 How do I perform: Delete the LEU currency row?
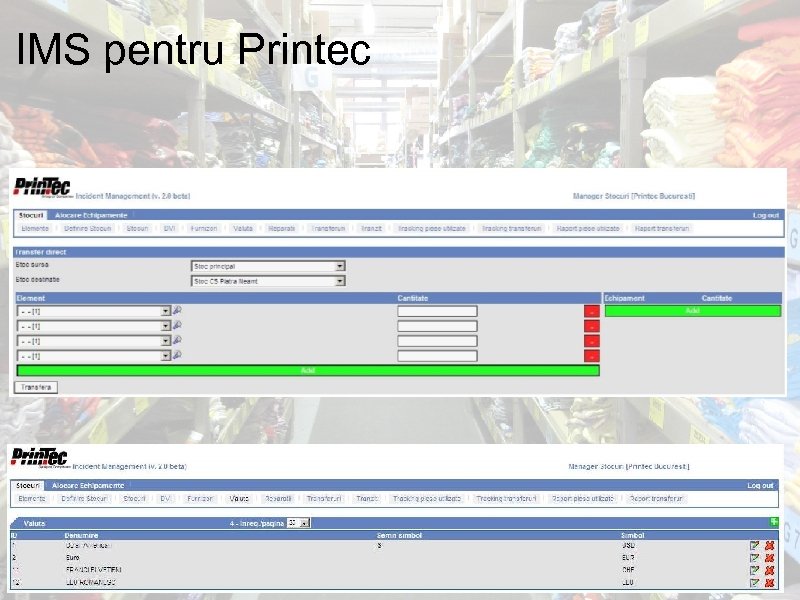(x=769, y=583)
